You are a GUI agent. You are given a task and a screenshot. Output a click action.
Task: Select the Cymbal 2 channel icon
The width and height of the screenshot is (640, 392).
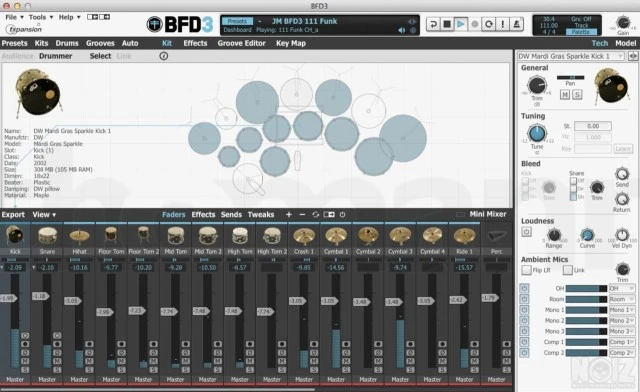[368, 236]
